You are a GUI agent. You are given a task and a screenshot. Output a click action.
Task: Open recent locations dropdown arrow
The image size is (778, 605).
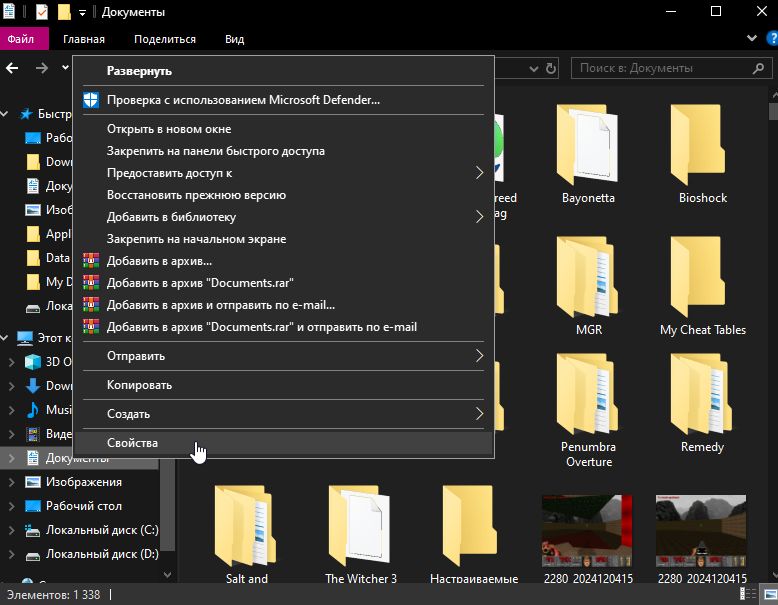65,67
